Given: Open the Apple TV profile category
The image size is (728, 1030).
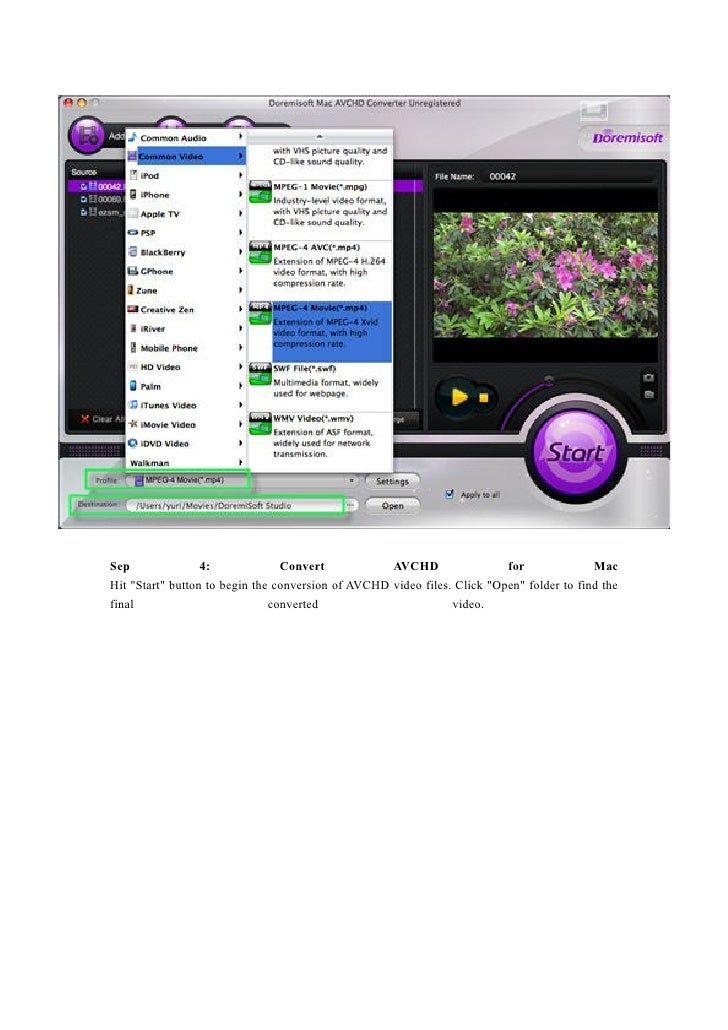Looking at the screenshot, I should click(x=186, y=213).
